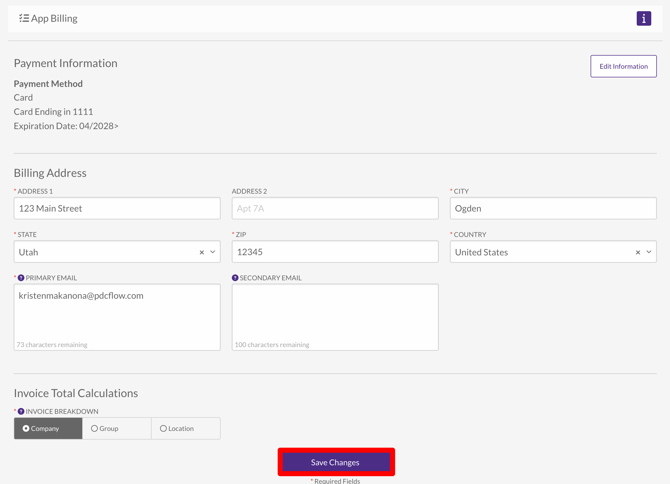Image resolution: width=670 pixels, height=484 pixels.
Task: Click Secondary Email help icon
Action: [x=235, y=278]
